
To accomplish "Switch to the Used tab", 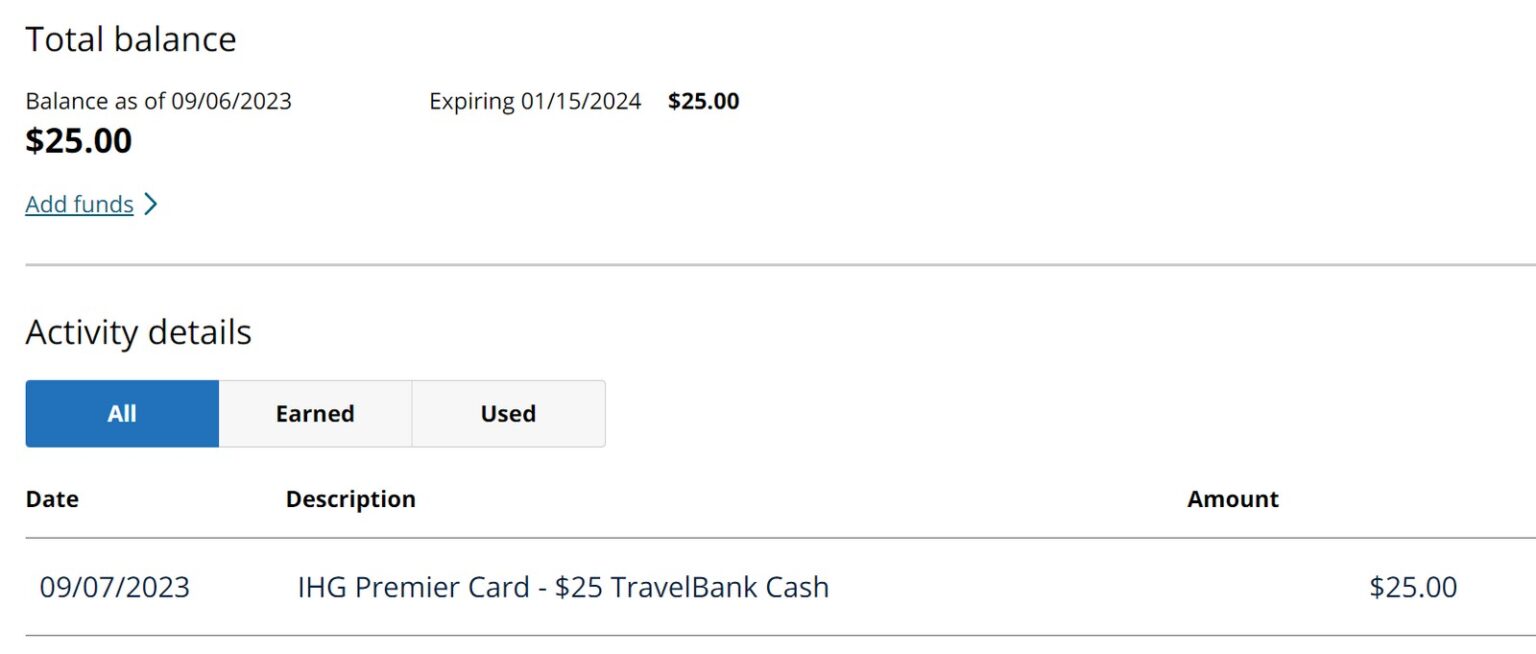I will (x=507, y=413).
